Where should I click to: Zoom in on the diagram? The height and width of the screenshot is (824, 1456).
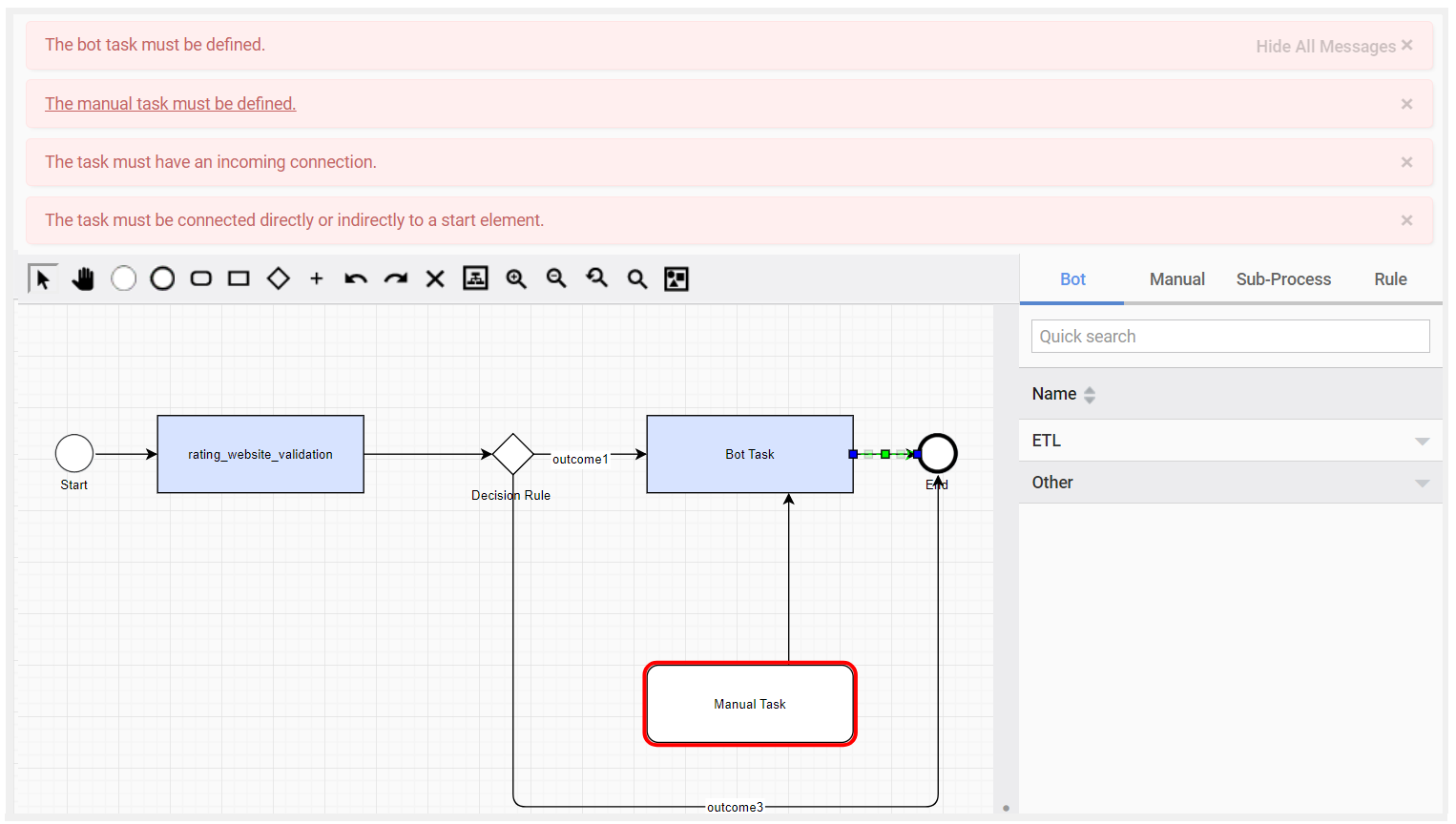click(x=516, y=278)
